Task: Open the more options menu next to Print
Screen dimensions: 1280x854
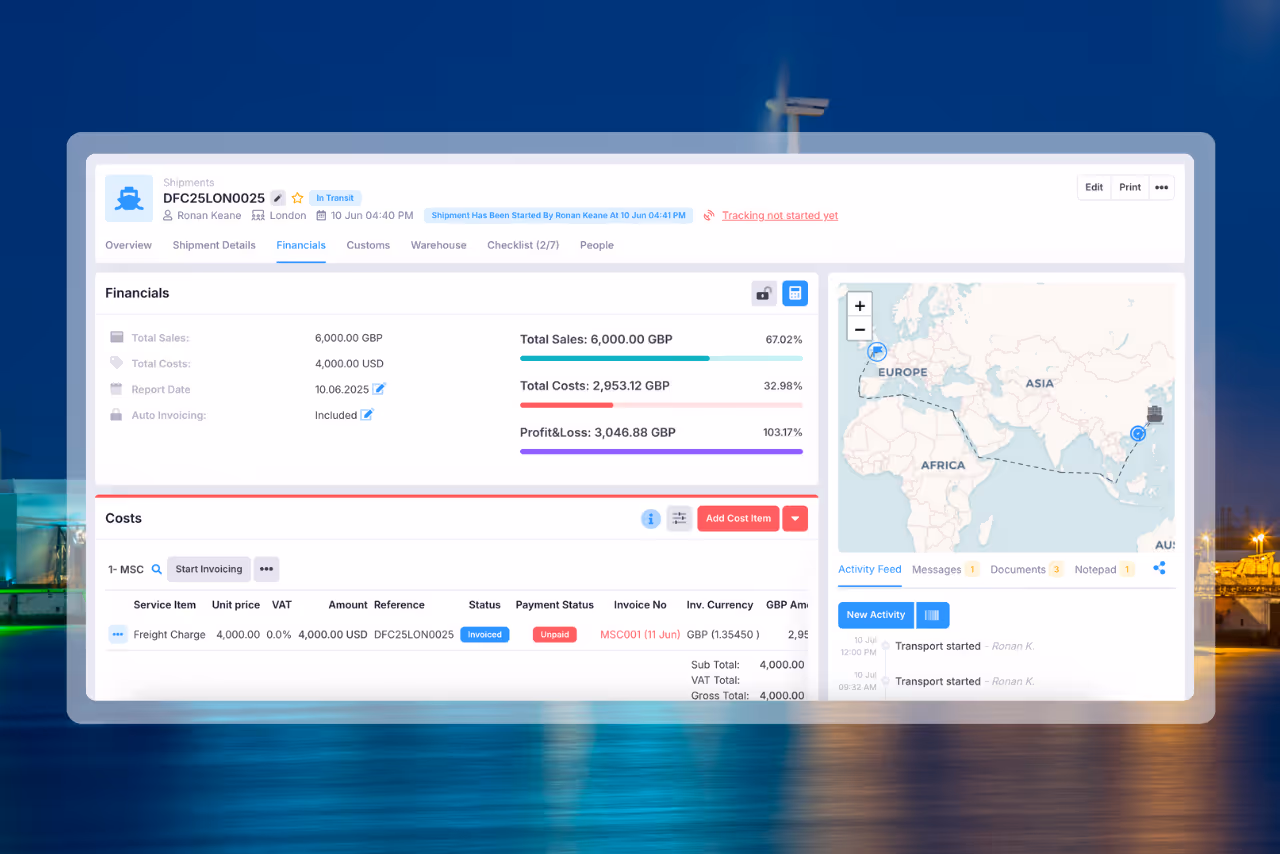Action: 1161,187
